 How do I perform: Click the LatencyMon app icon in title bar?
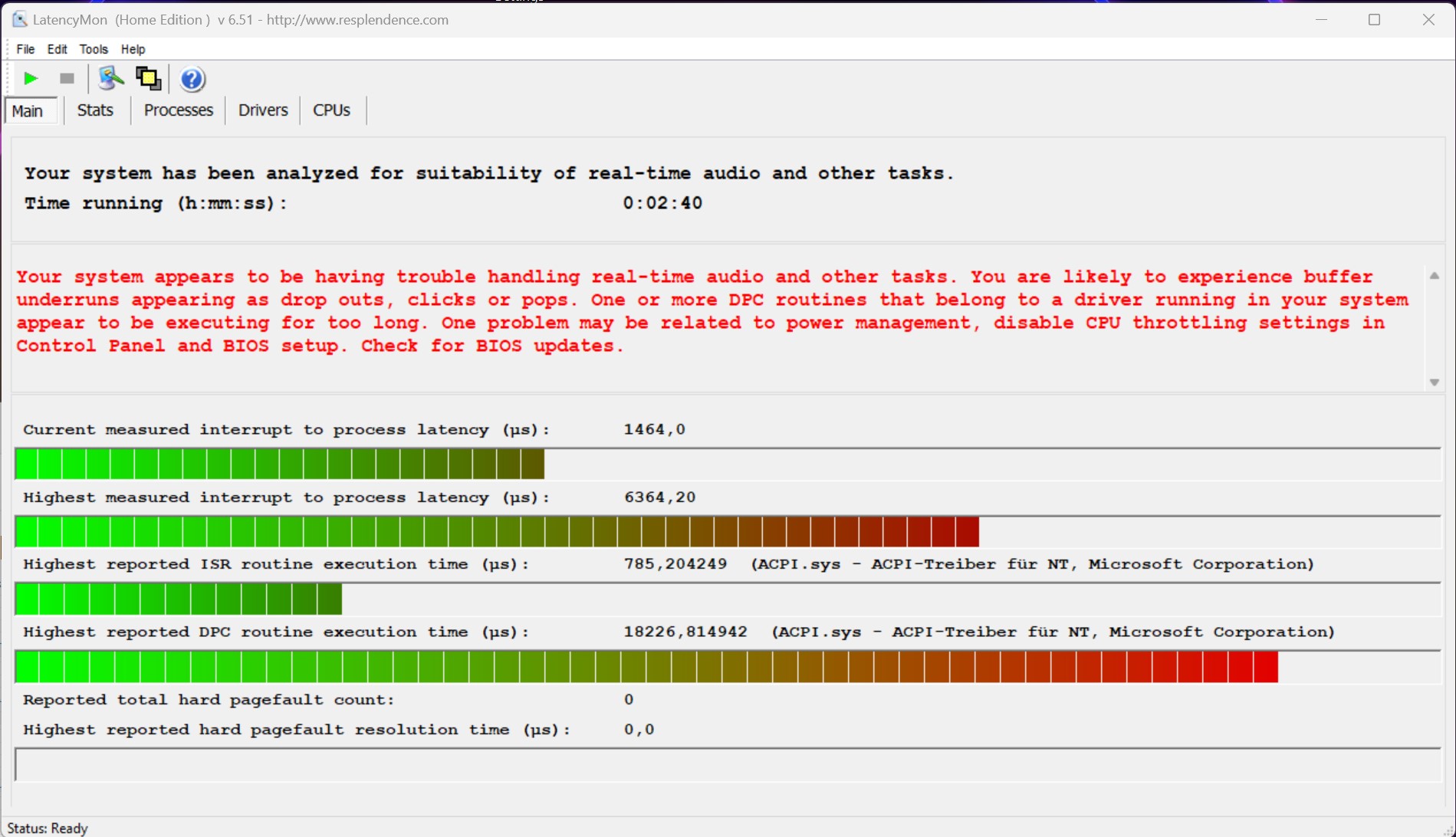click(x=20, y=20)
